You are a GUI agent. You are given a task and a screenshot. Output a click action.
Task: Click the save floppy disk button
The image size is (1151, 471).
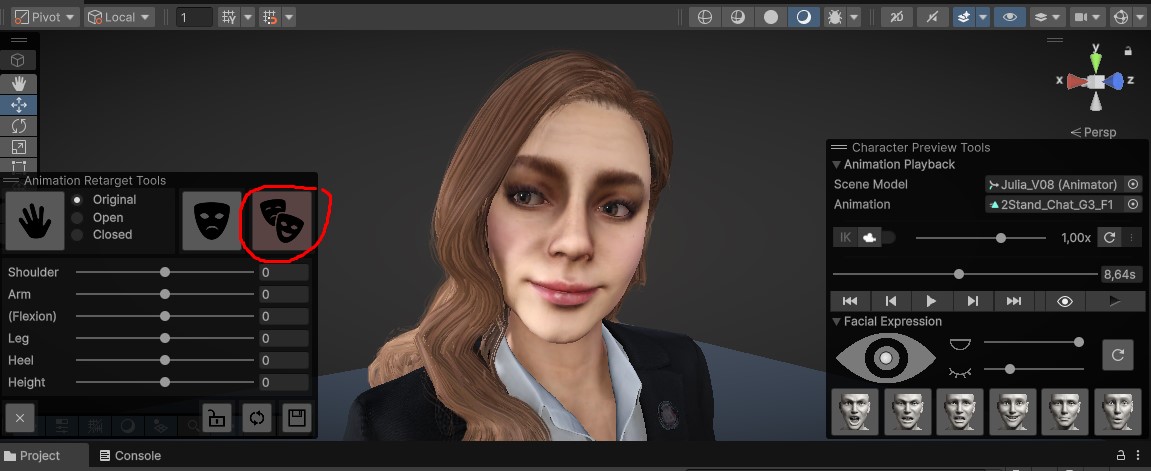point(297,418)
